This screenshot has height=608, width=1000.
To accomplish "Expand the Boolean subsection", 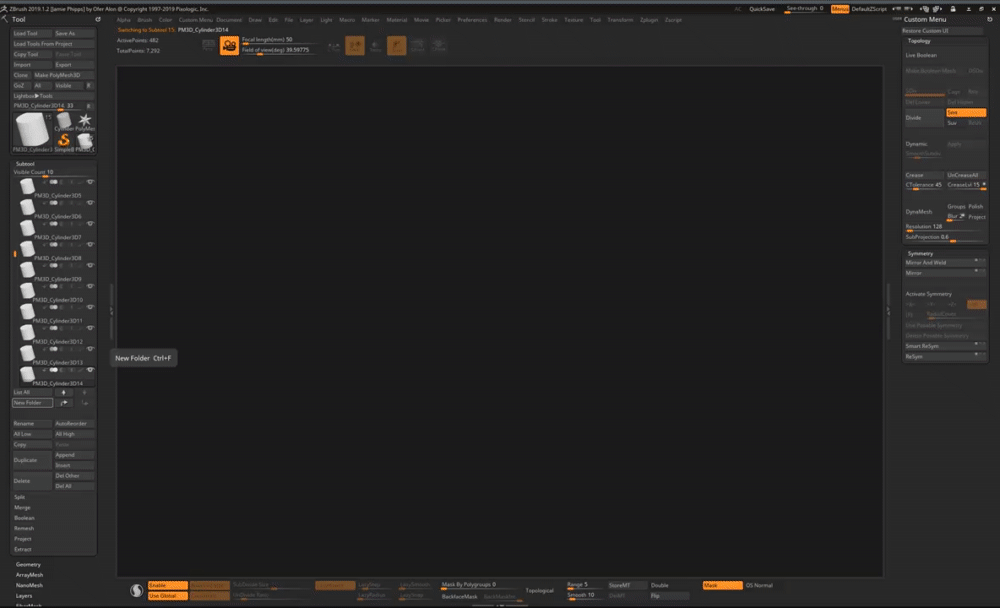I will point(24,518).
